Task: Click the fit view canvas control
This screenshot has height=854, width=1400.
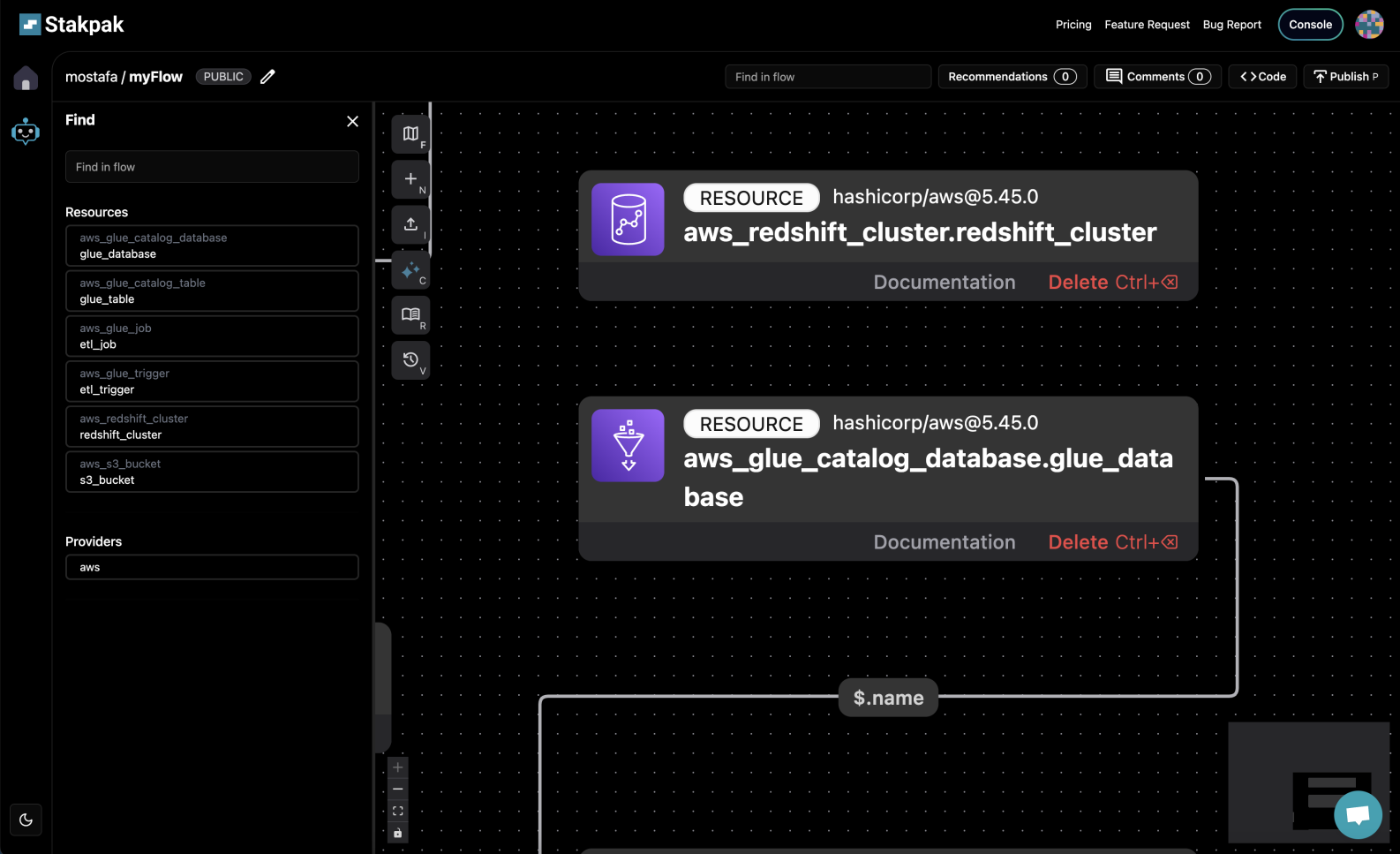Action: 398,811
